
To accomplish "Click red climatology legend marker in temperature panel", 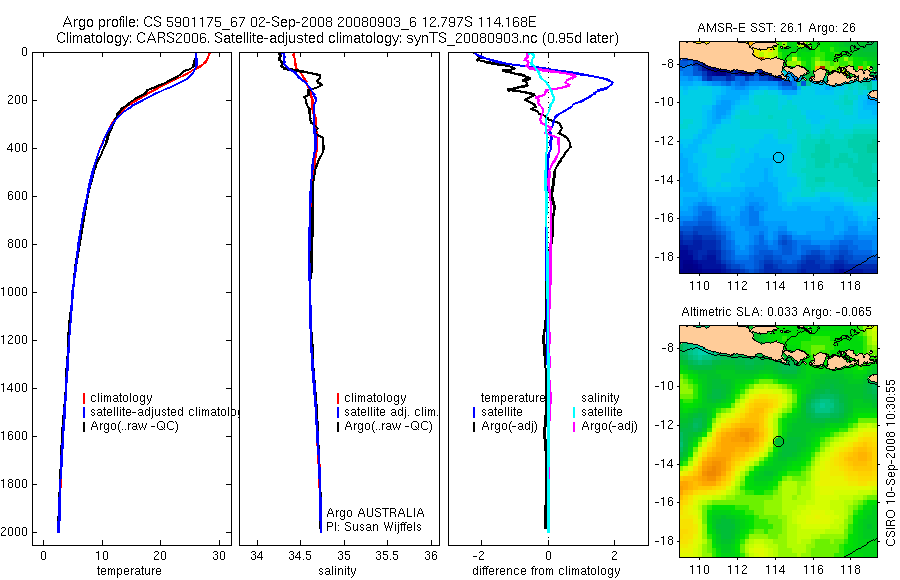I will pyautogui.click(x=84, y=398).
